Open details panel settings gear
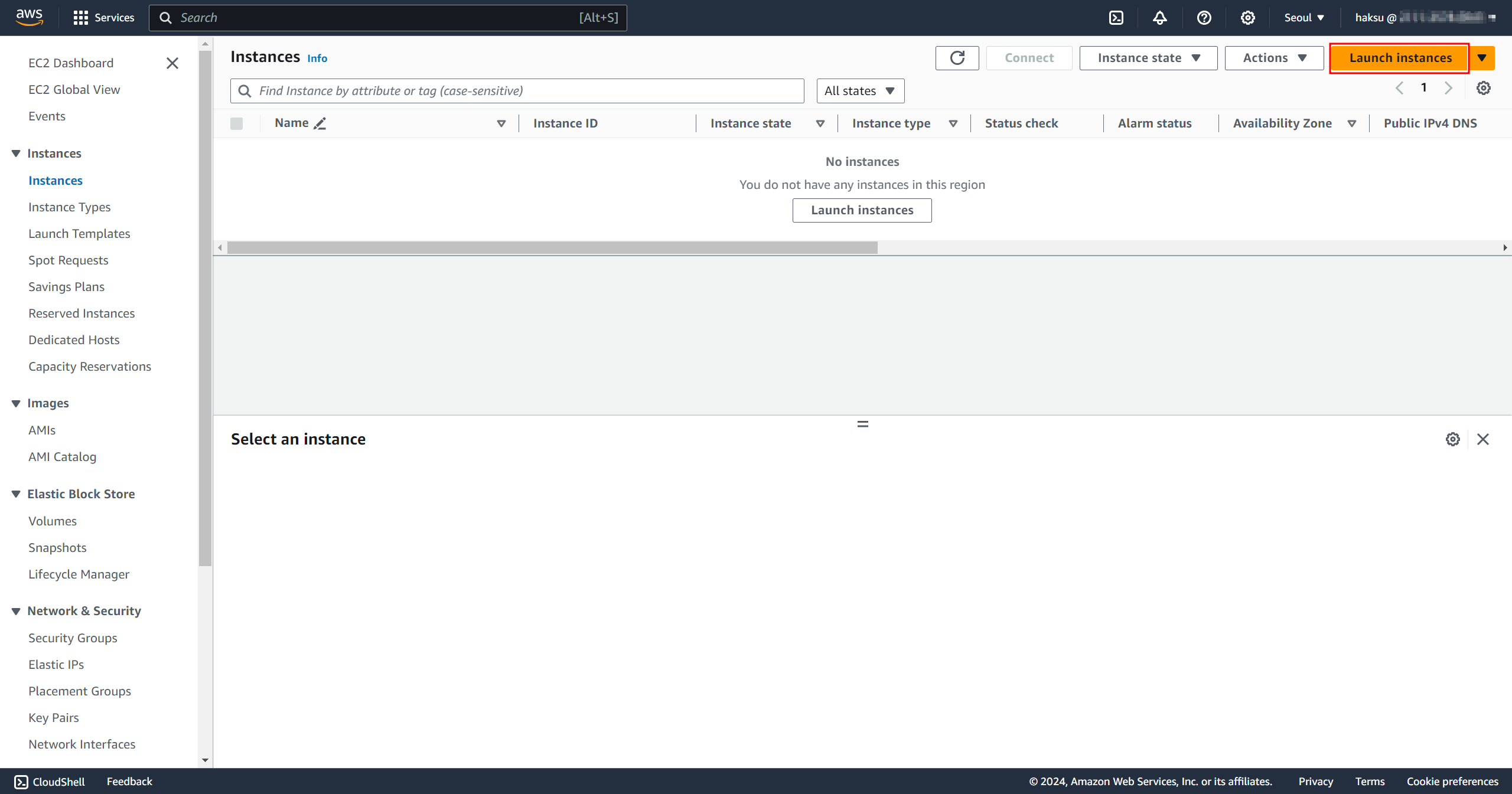Screen dimensions: 1512x794 pyautogui.click(x=1452, y=439)
